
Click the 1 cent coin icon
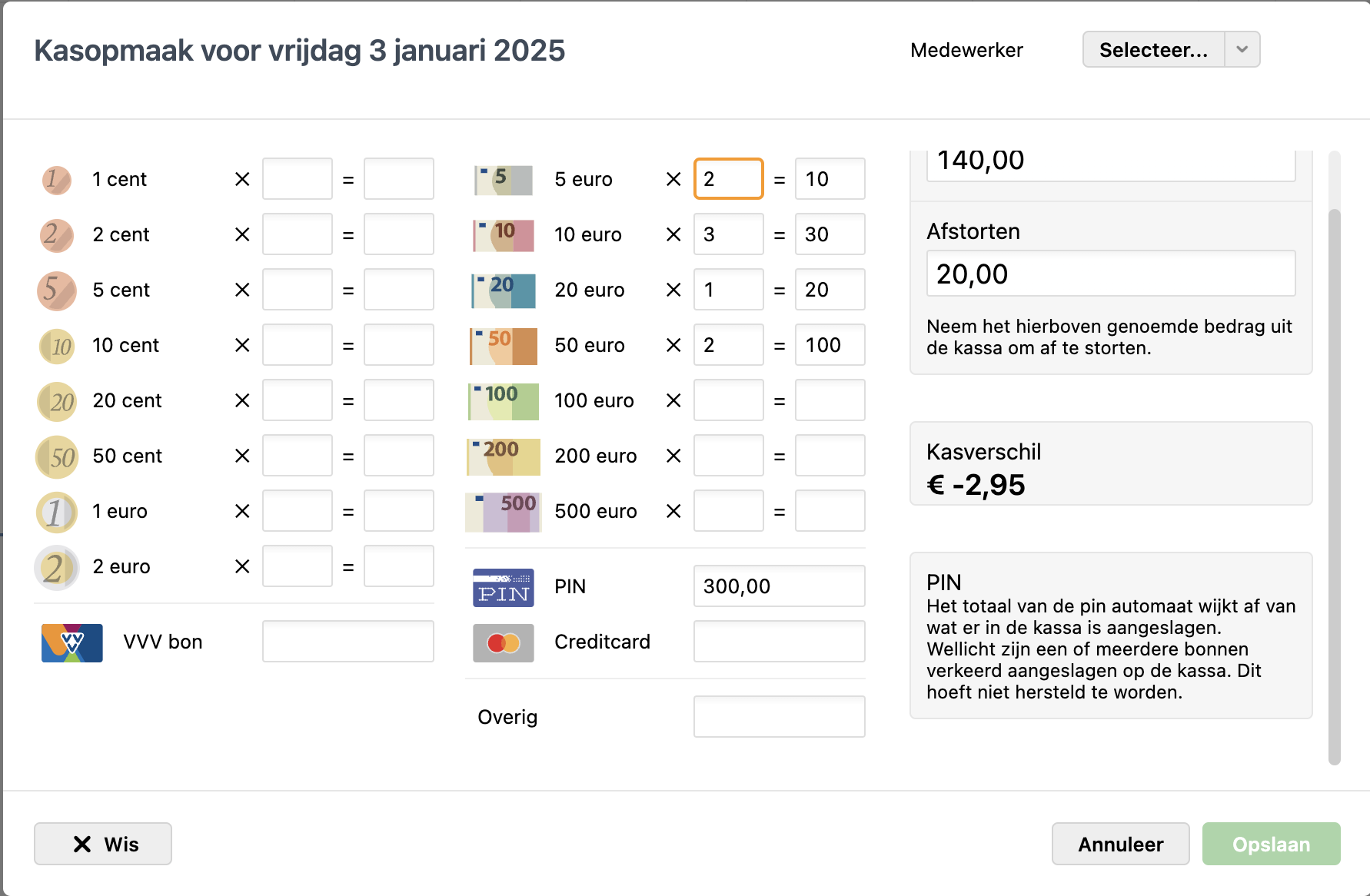[x=56, y=180]
